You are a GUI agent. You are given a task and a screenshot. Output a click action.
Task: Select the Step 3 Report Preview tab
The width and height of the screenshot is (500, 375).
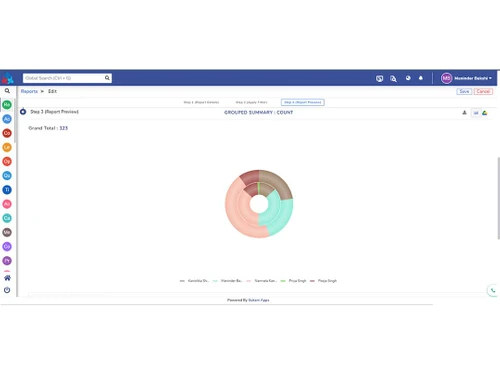coord(303,102)
